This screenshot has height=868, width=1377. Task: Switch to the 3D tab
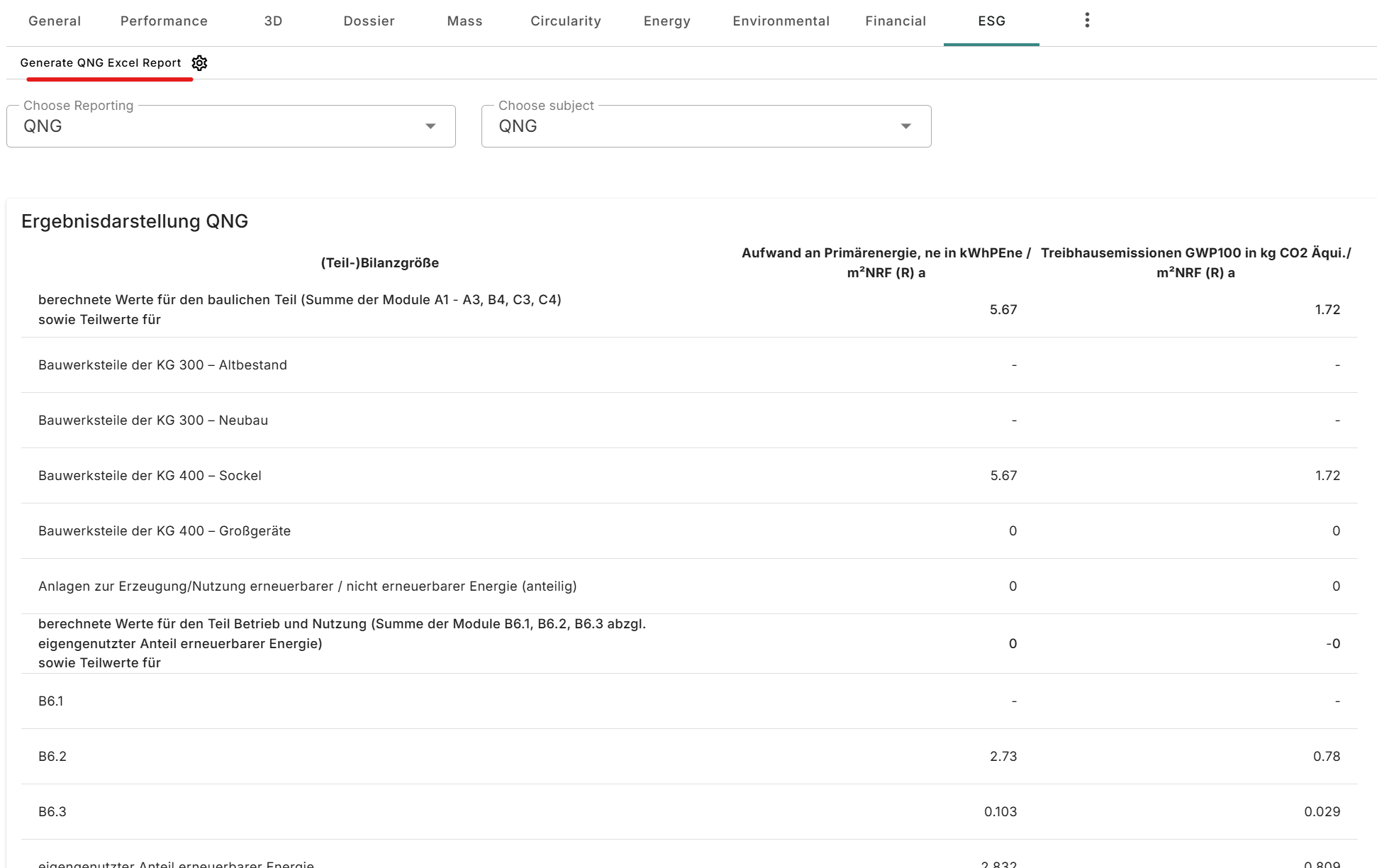[x=273, y=21]
